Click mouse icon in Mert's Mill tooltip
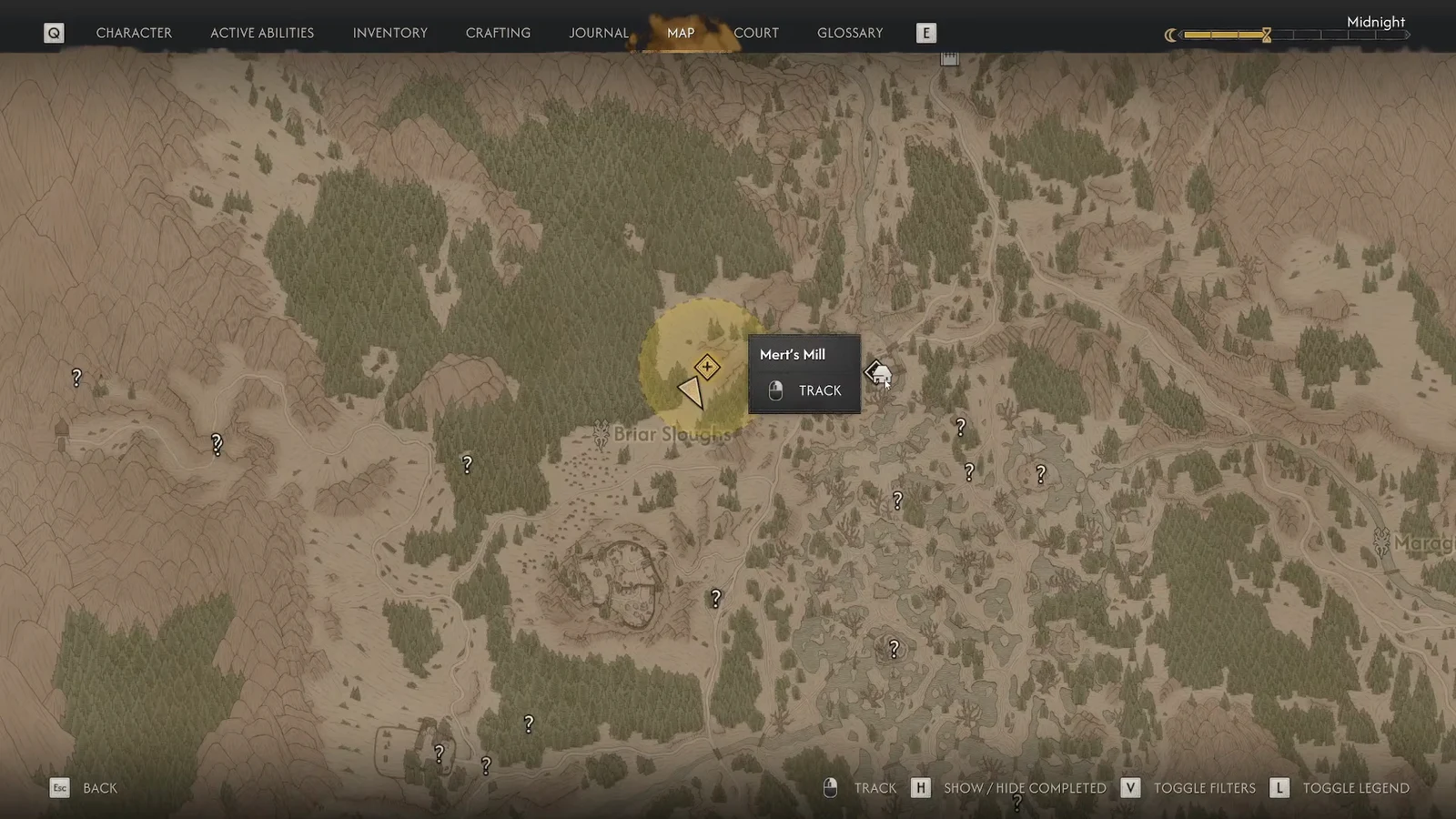 (x=775, y=390)
